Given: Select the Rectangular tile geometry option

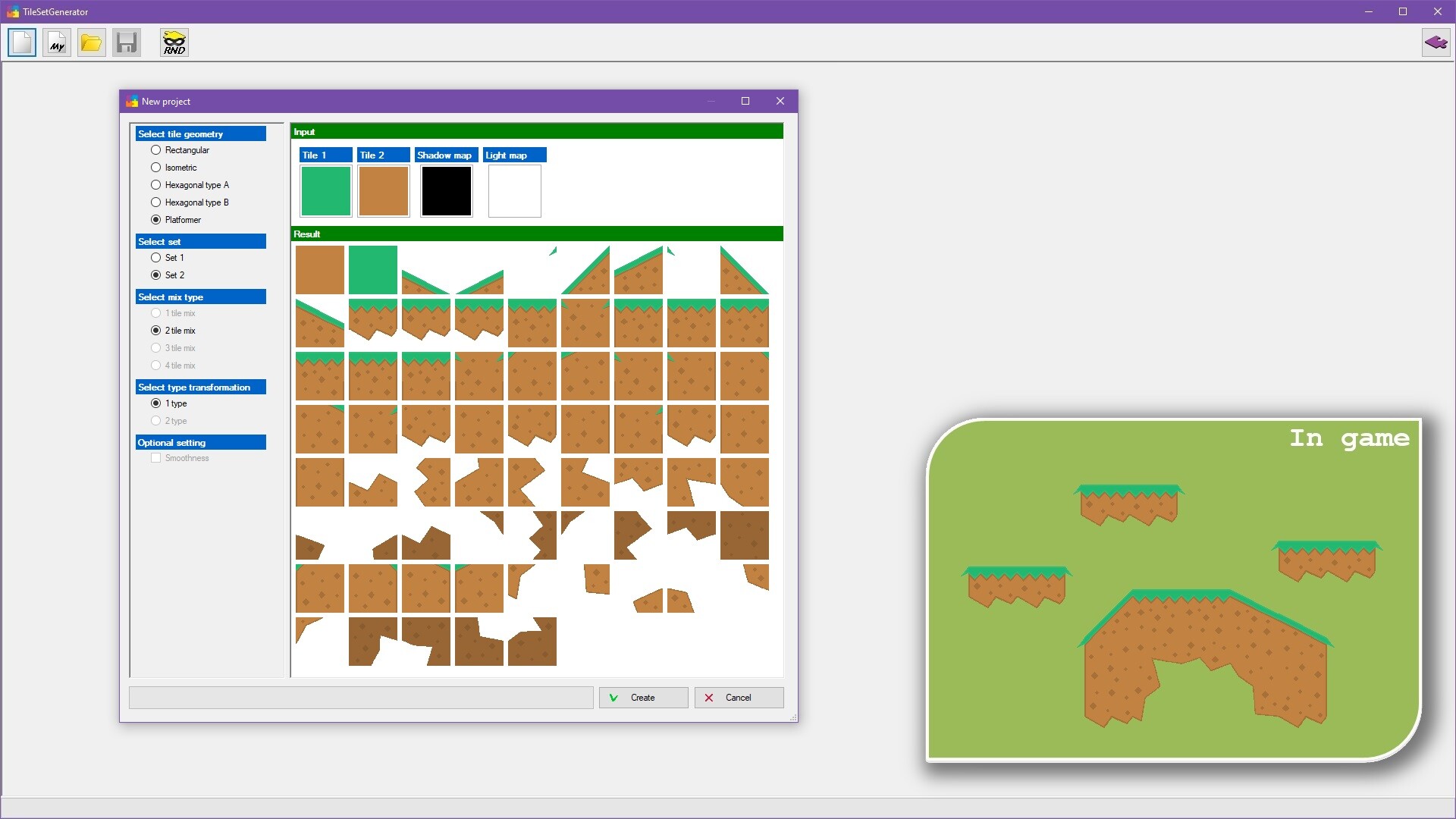Looking at the screenshot, I should click(156, 150).
